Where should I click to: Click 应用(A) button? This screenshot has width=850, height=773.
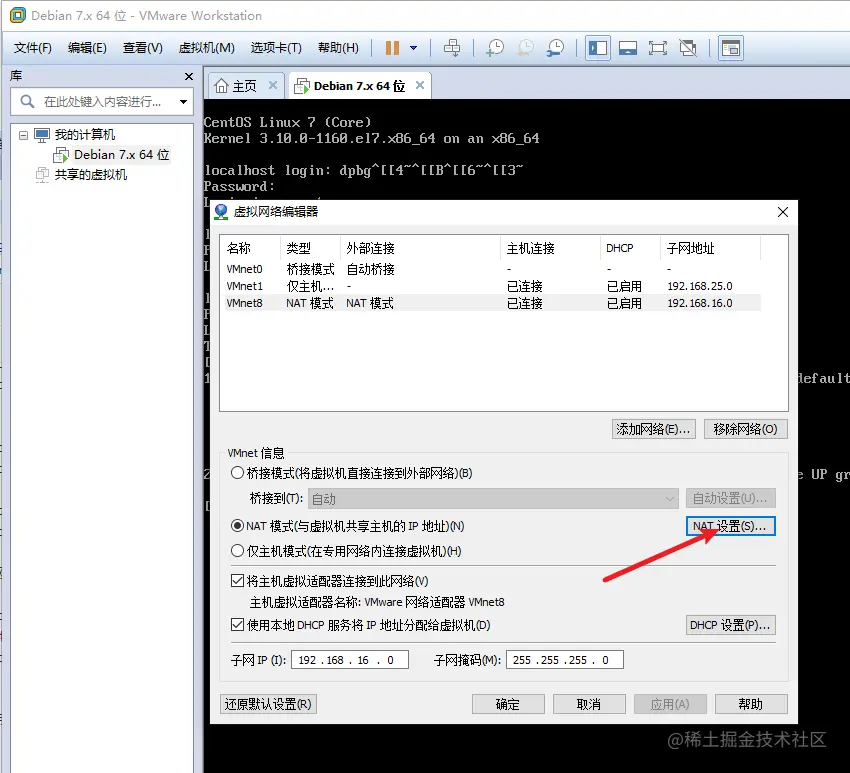[x=670, y=704]
